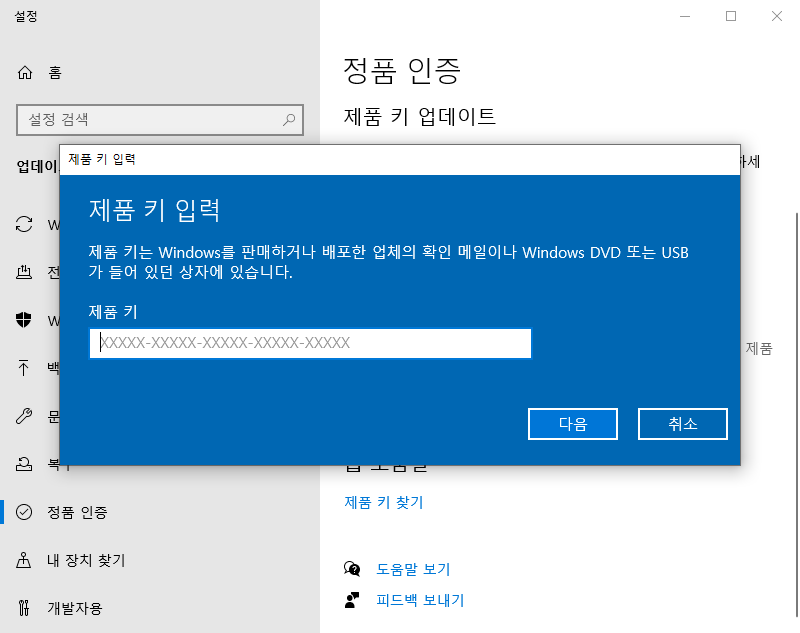Image resolution: width=800 pixels, height=633 pixels.
Task: Click the 홈 house icon
Action: tap(24, 73)
